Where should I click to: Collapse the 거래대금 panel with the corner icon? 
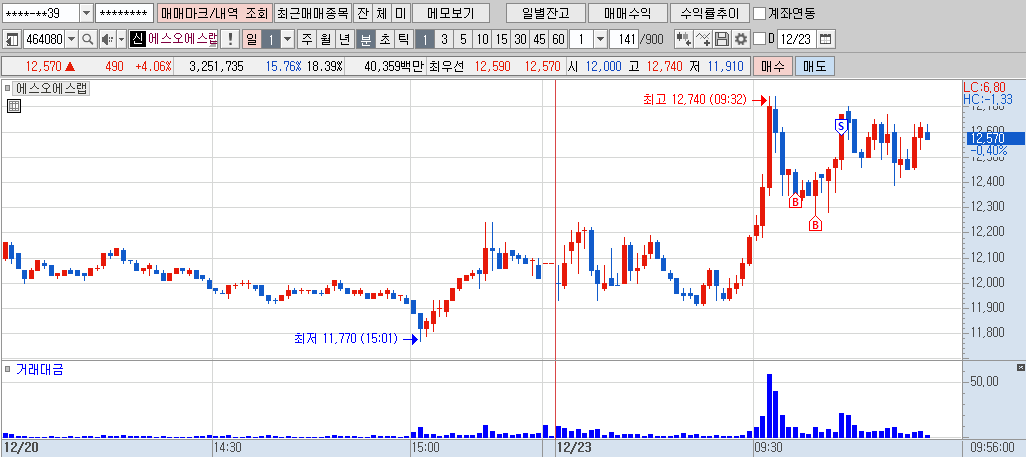tap(1021, 367)
